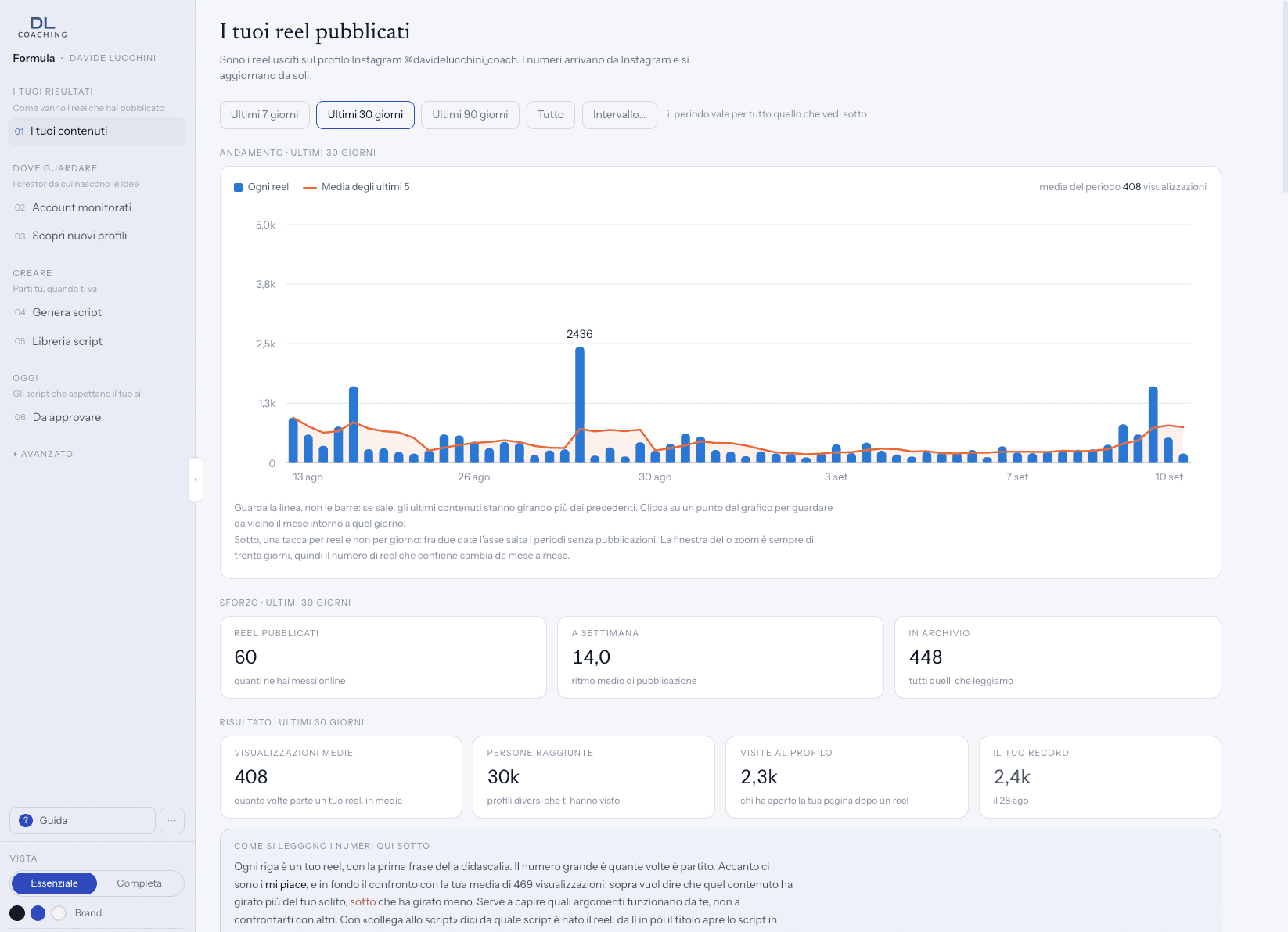Expand the Avanzato sidebar section
Image resolution: width=1288 pixels, height=932 pixels.
tap(44, 454)
